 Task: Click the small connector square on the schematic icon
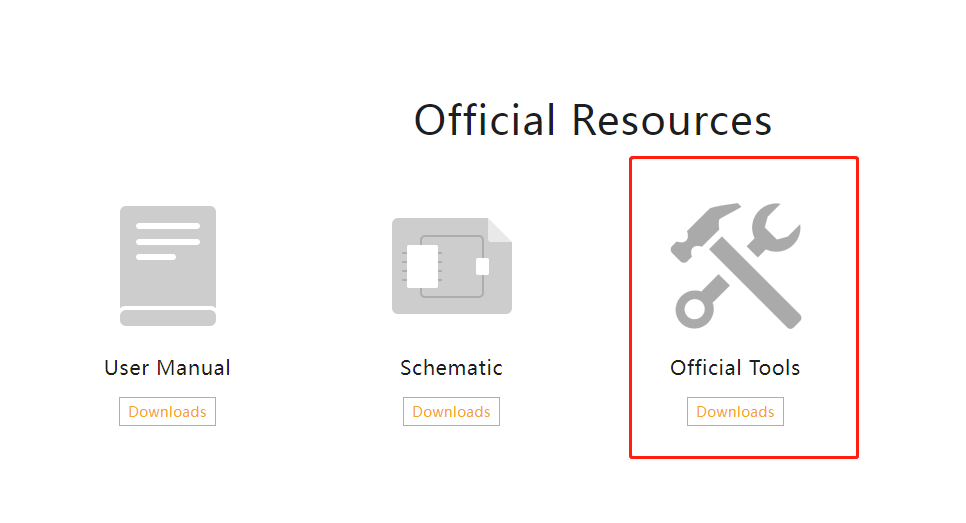tap(482, 266)
